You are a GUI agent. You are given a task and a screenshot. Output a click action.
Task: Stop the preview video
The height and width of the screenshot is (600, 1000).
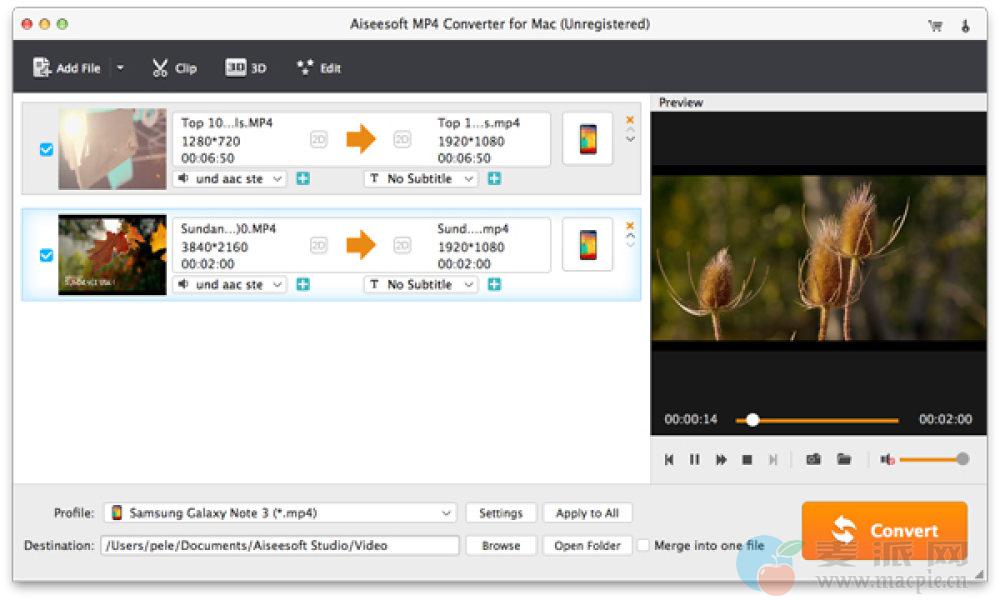point(746,459)
